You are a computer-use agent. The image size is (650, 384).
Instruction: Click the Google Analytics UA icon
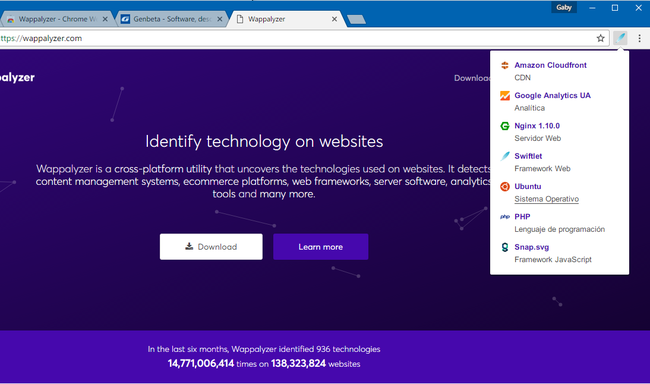504,95
